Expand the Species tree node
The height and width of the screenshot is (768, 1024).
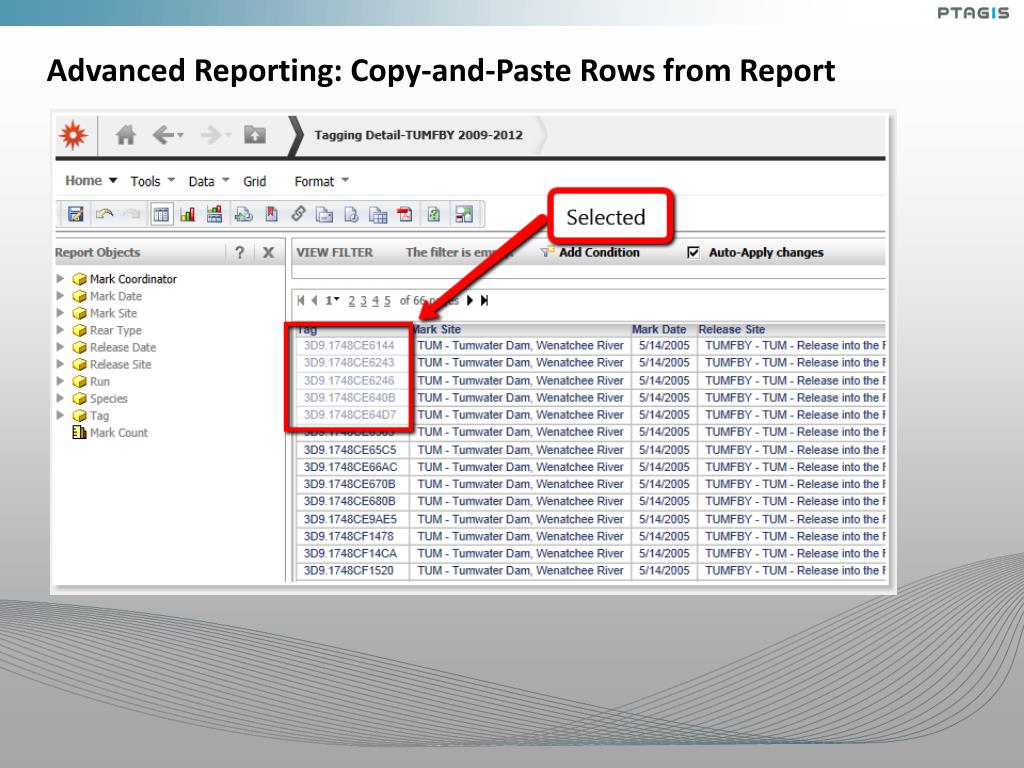61,398
